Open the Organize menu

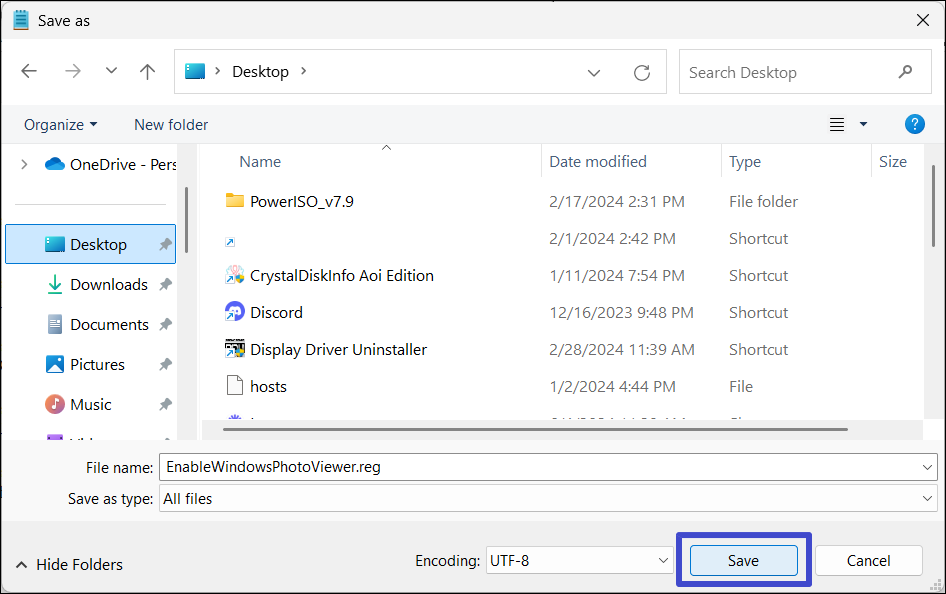coord(60,125)
